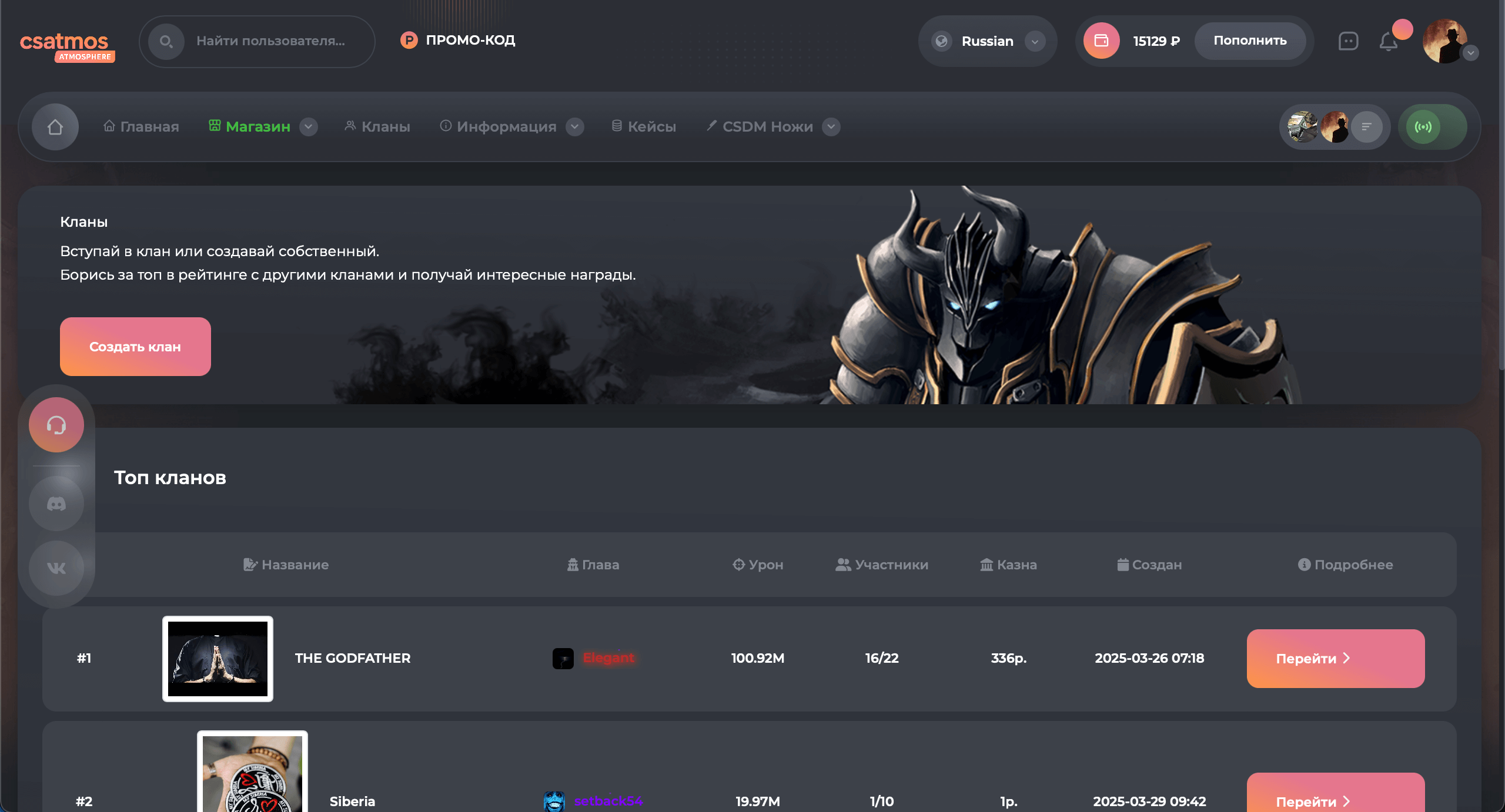The image size is (1505, 812).
Task: Expand the Russian language dropdown
Action: pos(1035,41)
